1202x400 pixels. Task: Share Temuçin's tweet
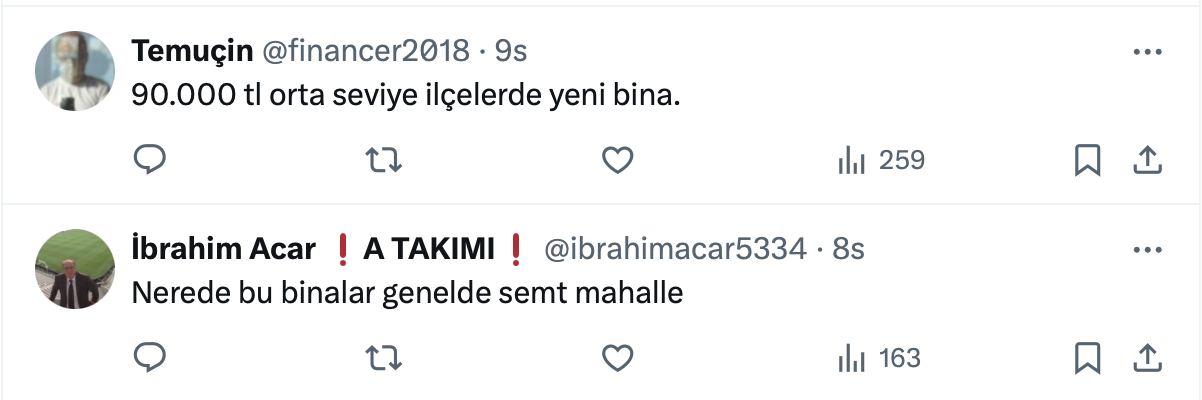click(x=1146, y=160)
